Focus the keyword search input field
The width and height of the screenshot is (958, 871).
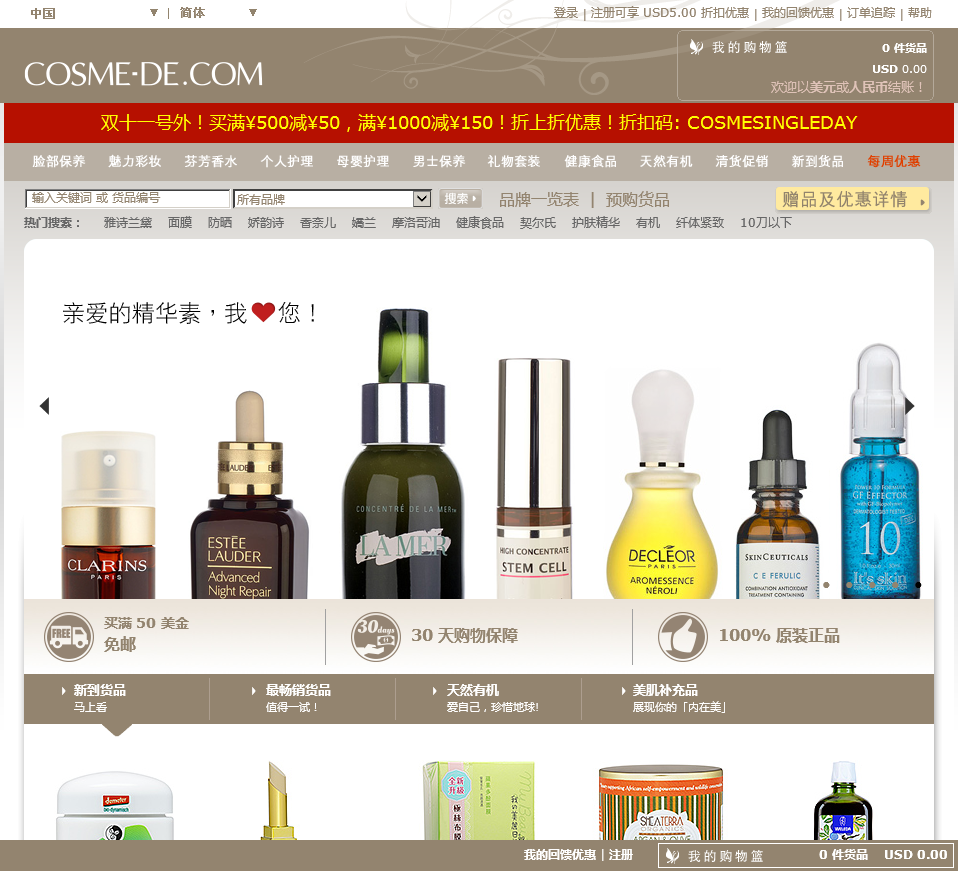(x=127, y=198)
